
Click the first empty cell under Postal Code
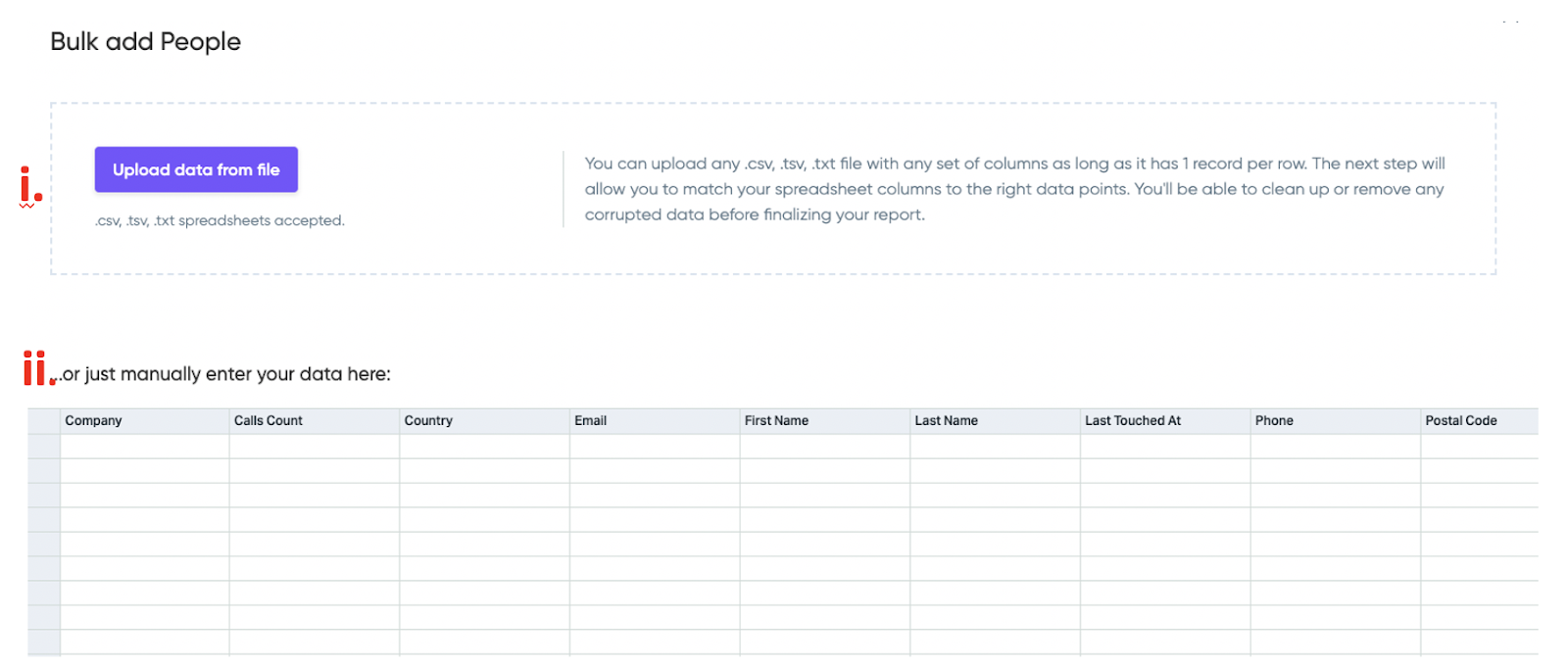[x=1480, y=447]
